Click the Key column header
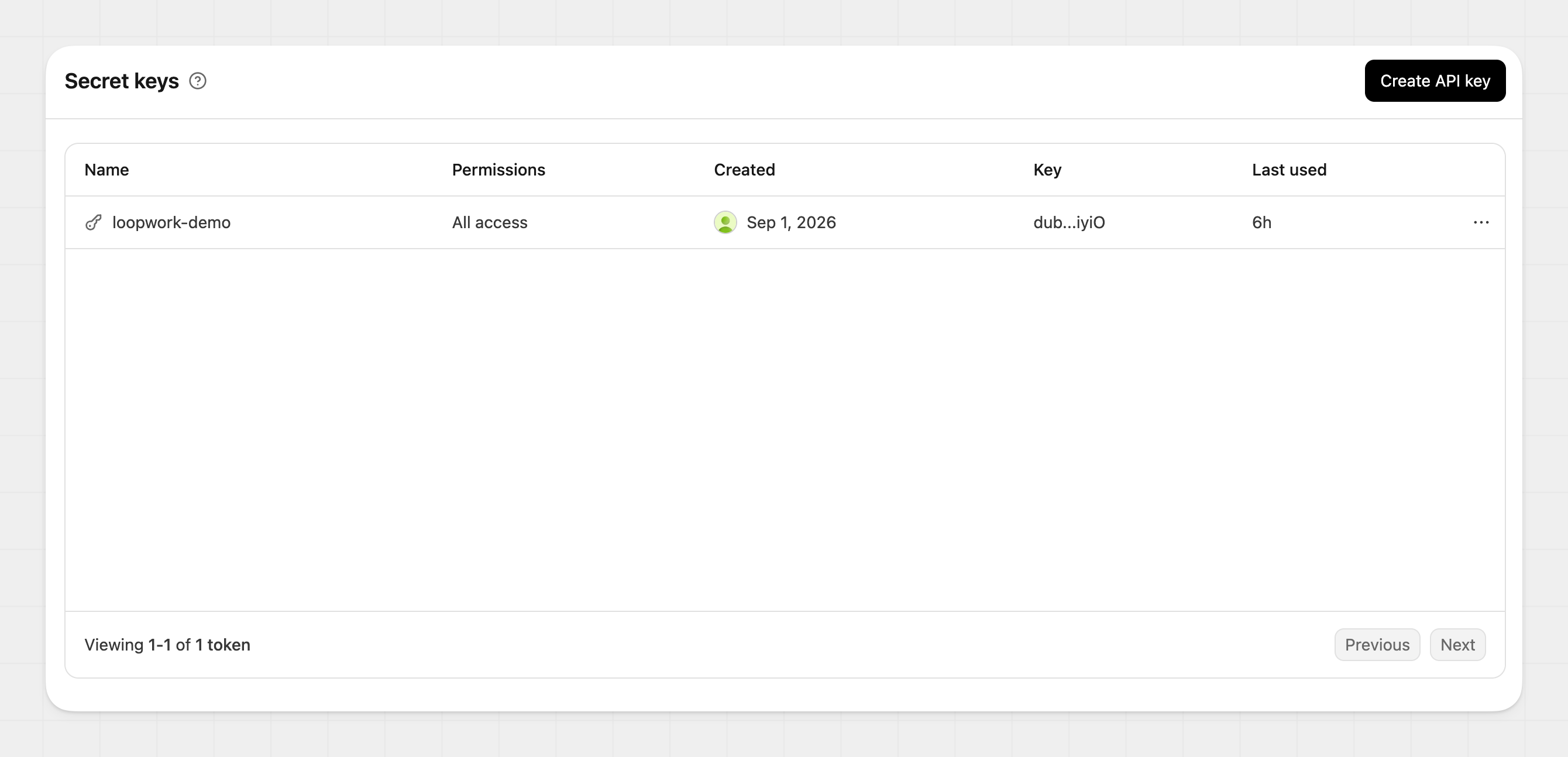Image resolution: width=1568 pixels, height=757 pixels. pos(1047,170)
